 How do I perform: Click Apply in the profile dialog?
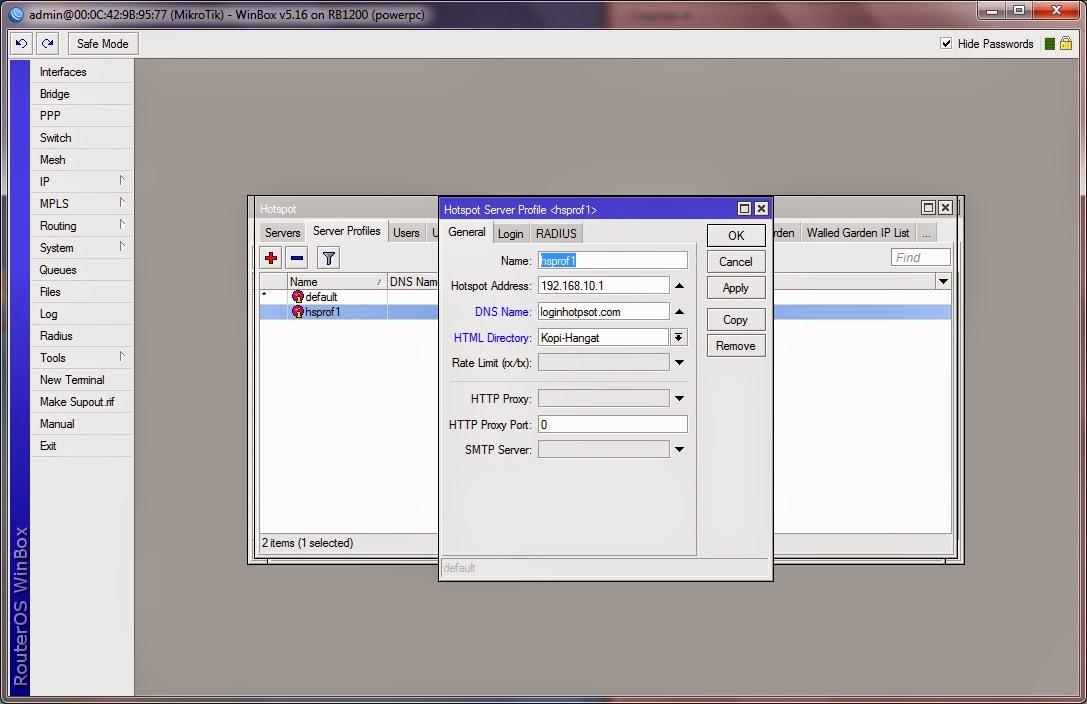coord(736,288)
